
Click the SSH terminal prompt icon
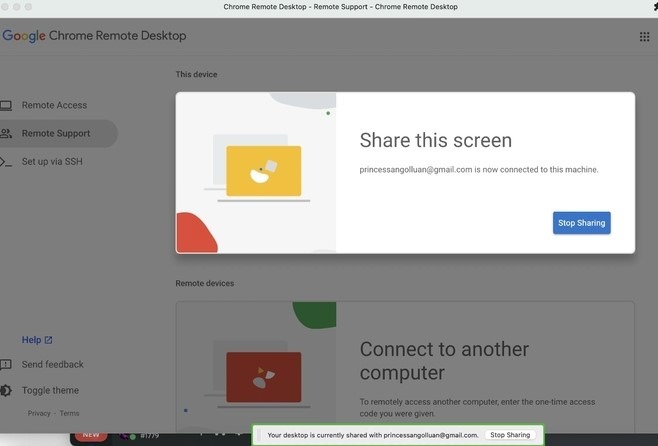(6, 161)
